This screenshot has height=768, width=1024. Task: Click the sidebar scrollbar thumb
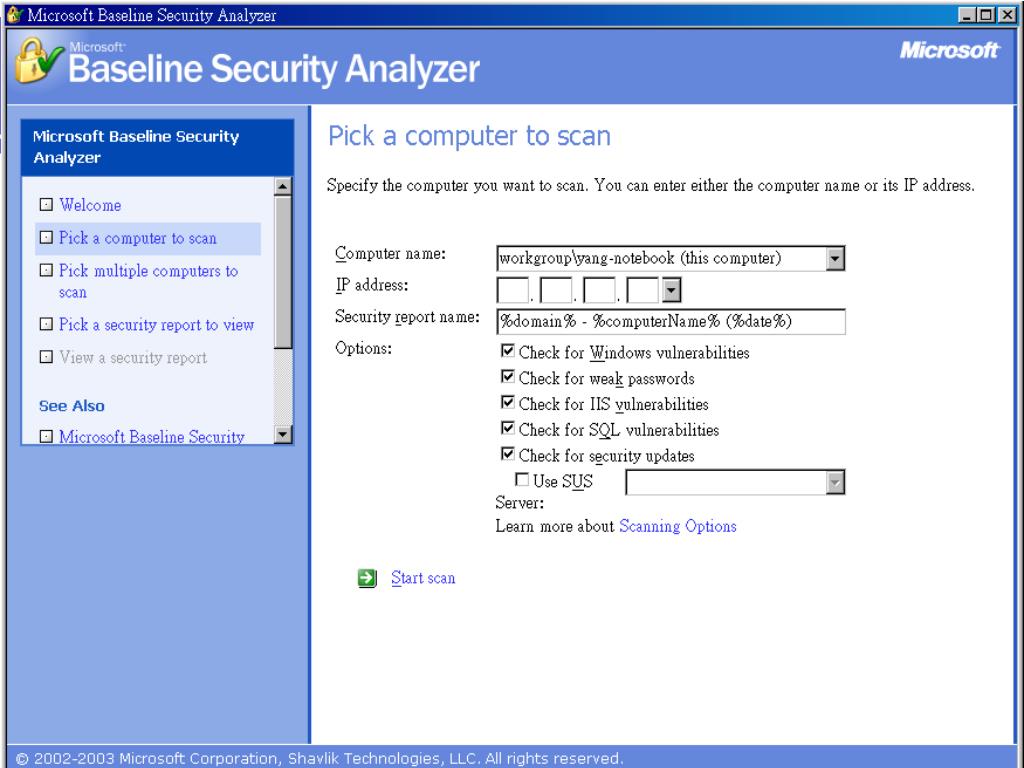coord(283,272)
